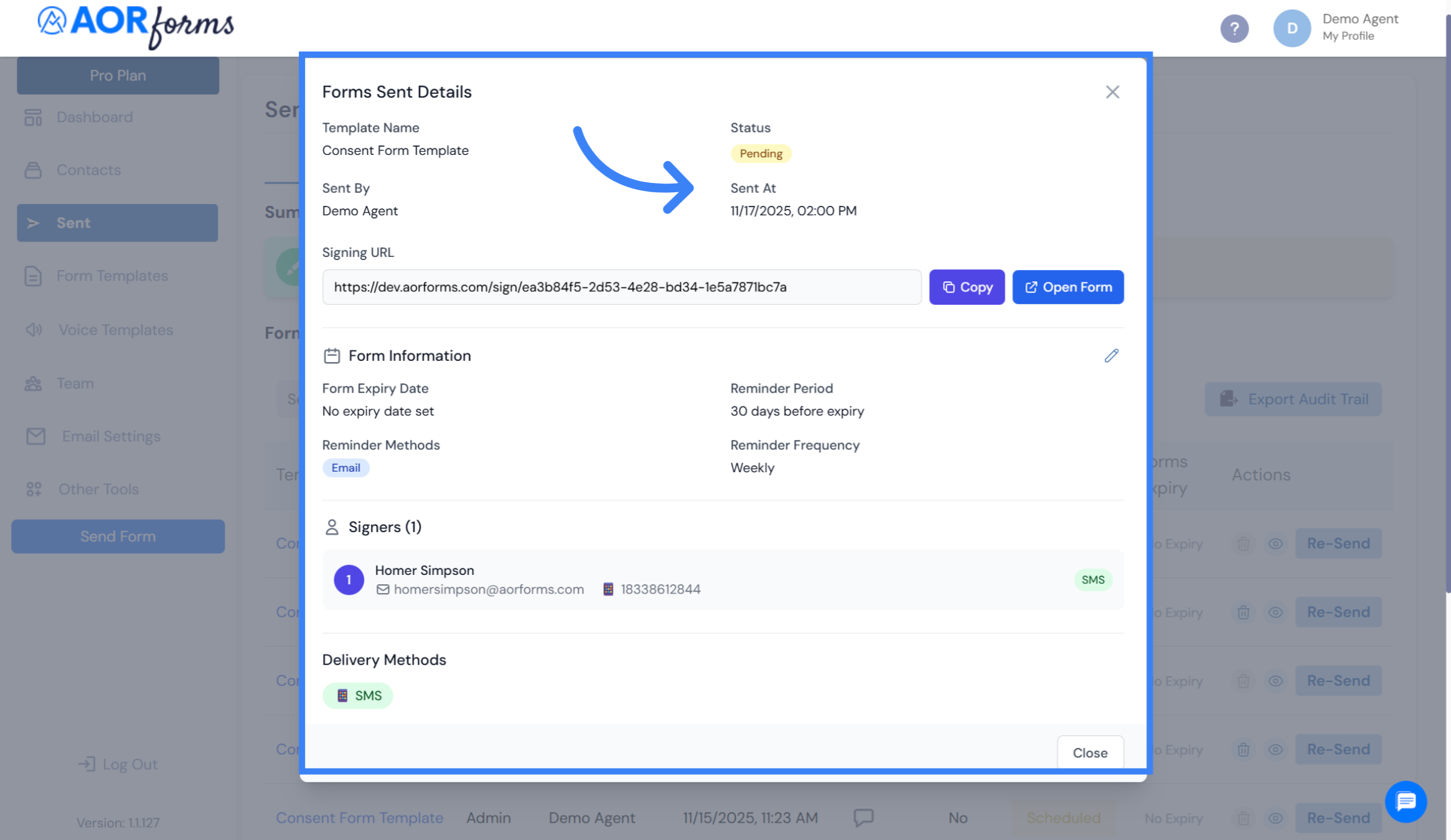Toggle the eye preview icon beside first Re-Send

pos(1275,543)
